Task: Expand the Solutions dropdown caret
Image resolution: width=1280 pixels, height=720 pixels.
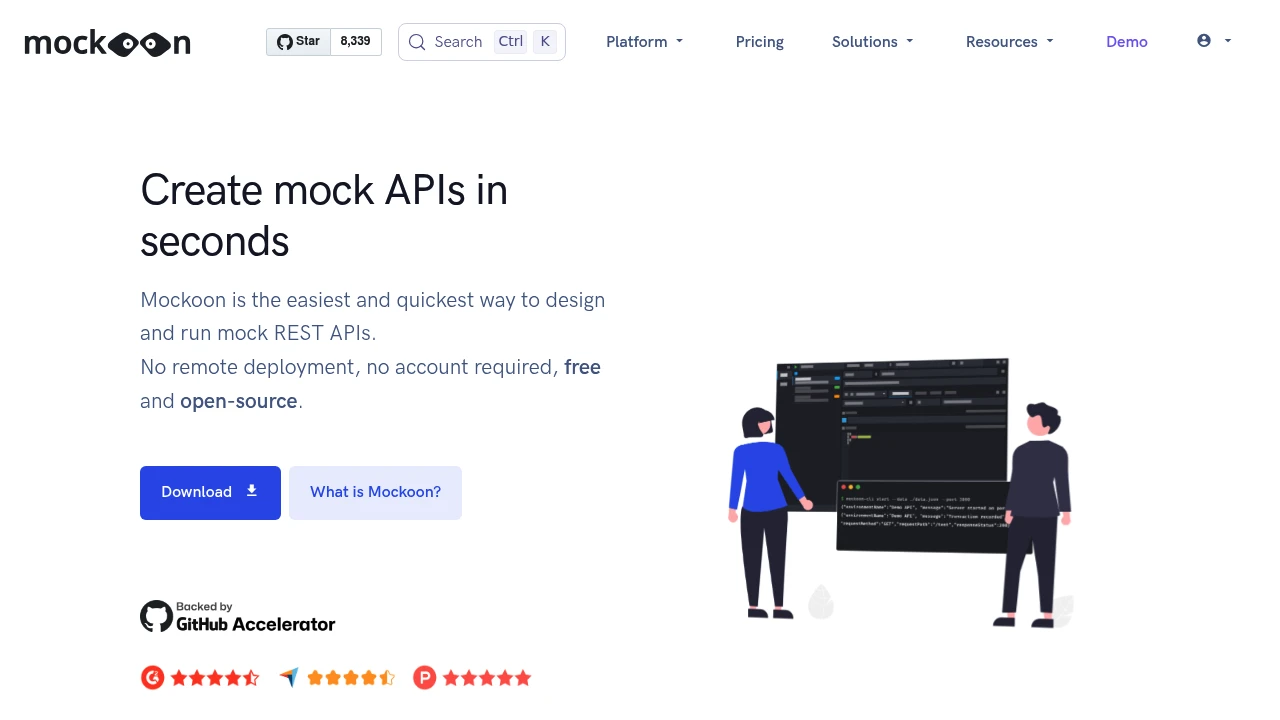Action: (910, 41)
